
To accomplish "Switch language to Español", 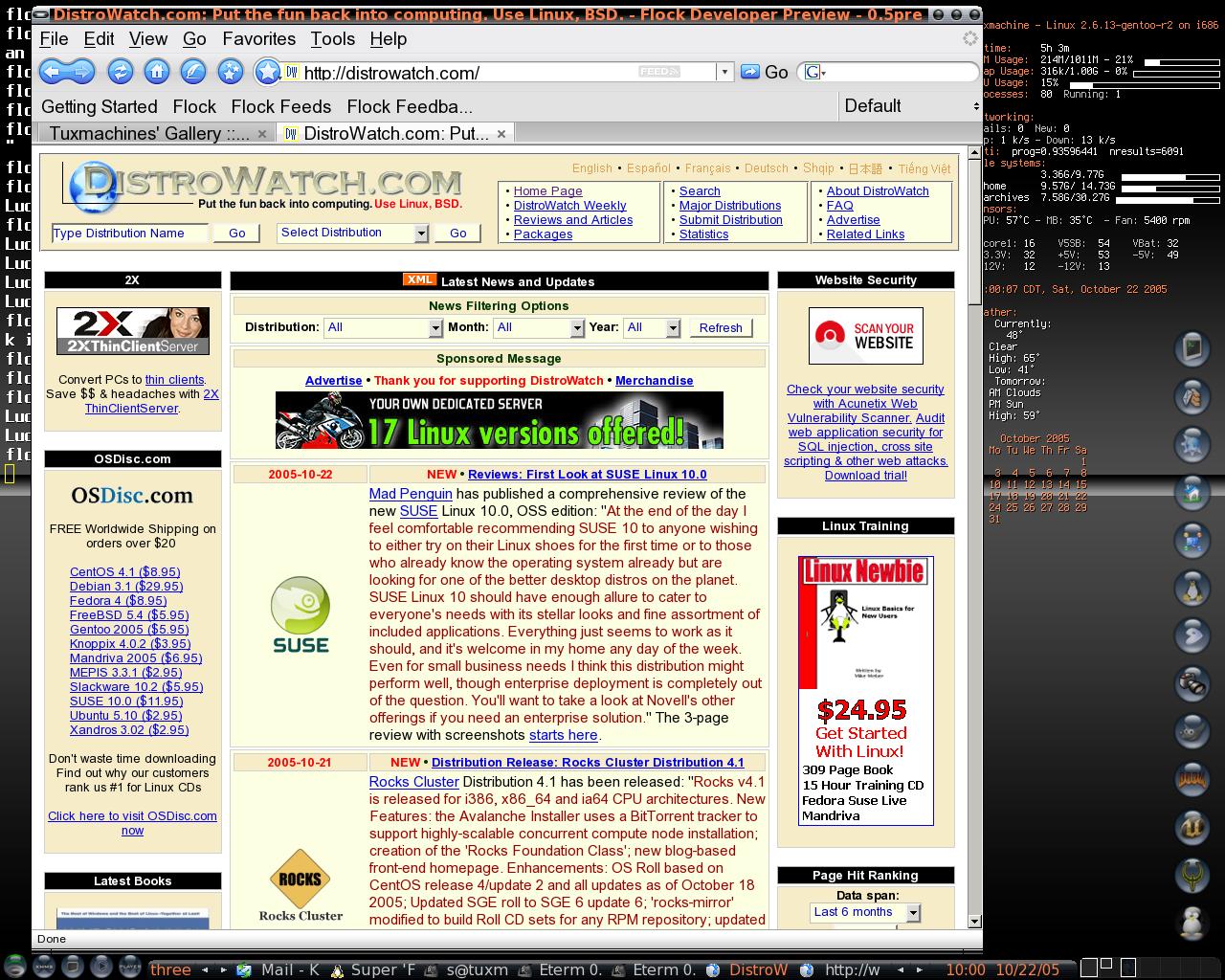I will coord(649,167).
